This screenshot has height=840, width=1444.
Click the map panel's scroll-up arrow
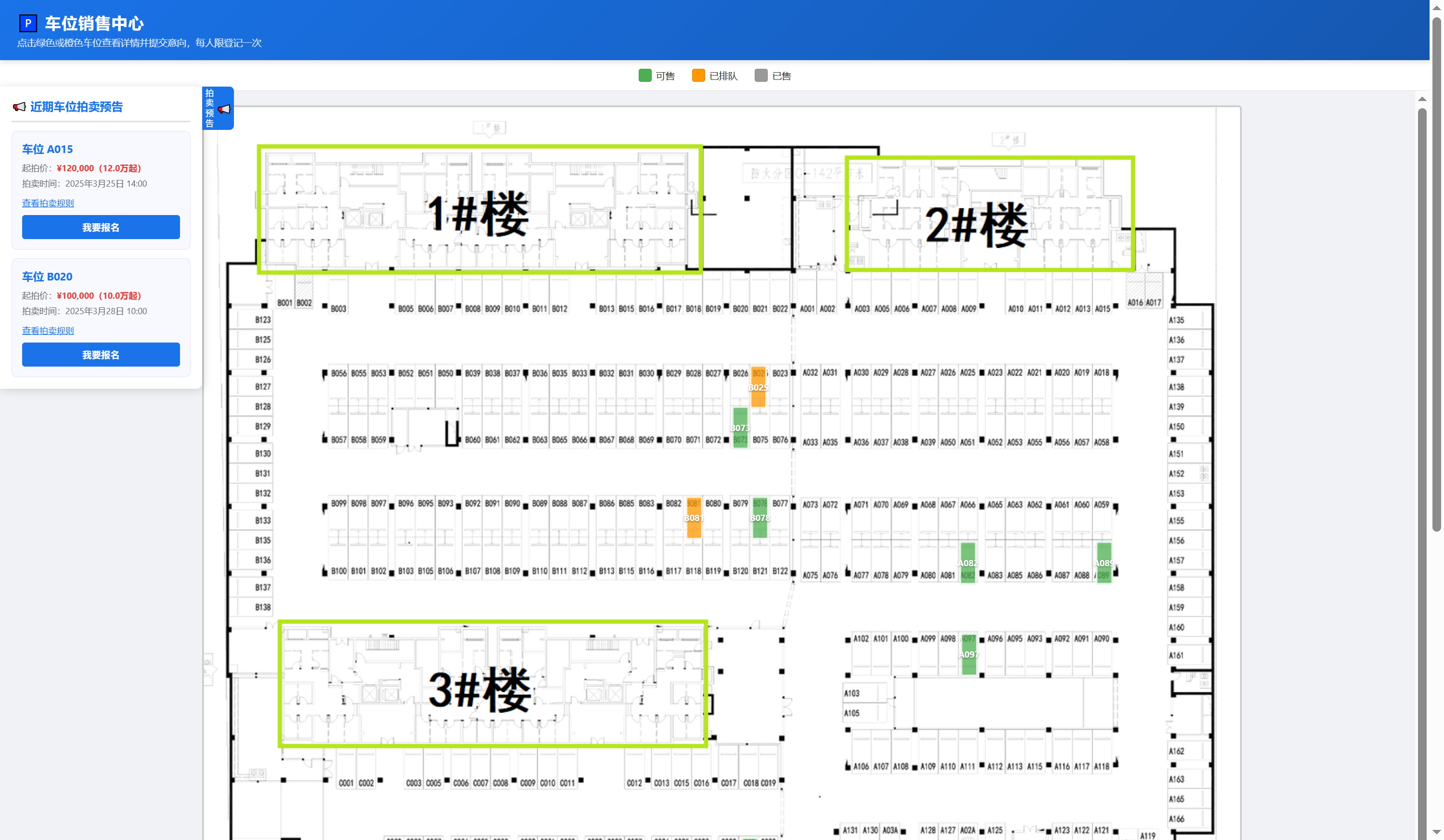pyautogui.click(x=1422, y=100)
